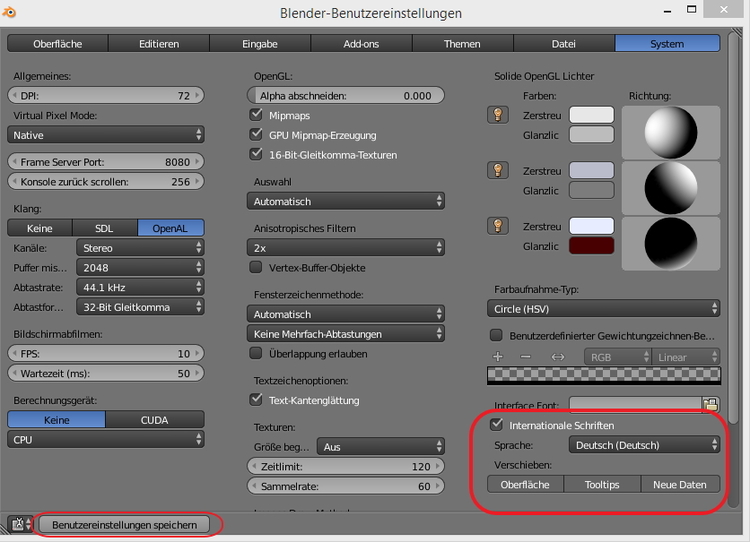
Task: Switch to the Oberfläche tab
Action: click(x=58, y=44)
